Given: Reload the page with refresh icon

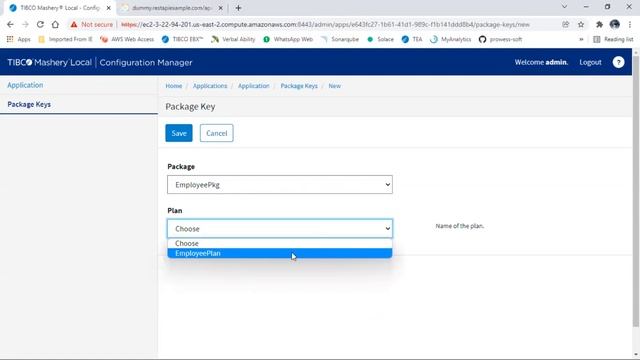Looking at the screenshot, I should pos(40,24).
